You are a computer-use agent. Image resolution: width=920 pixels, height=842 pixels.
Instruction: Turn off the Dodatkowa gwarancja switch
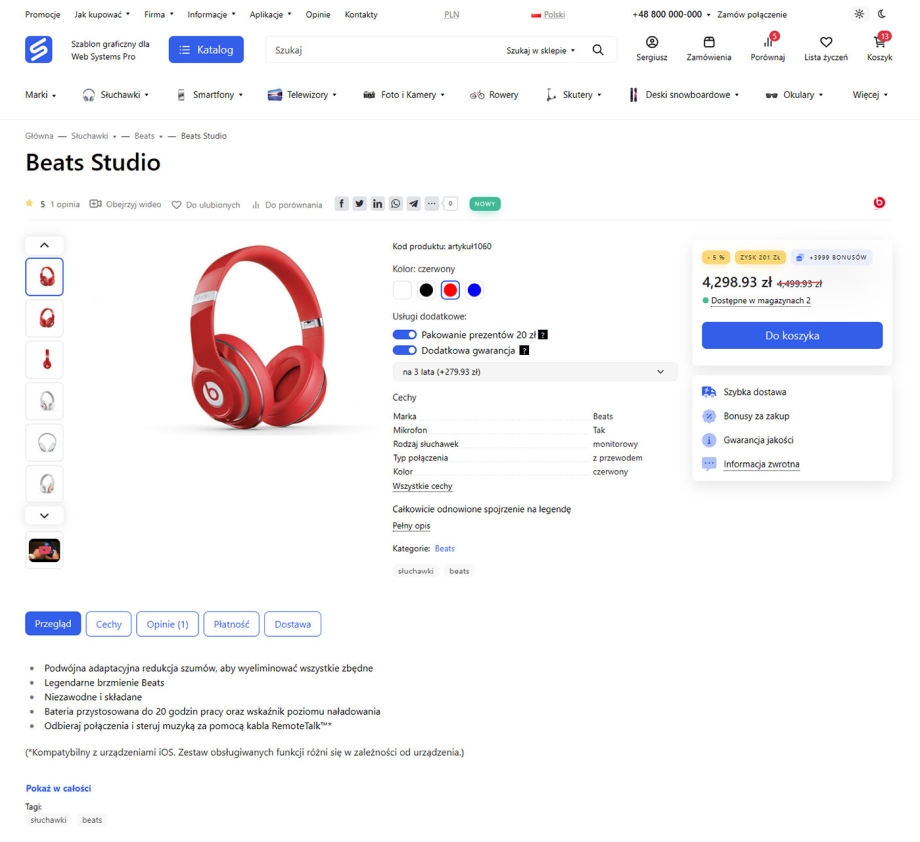point(404,350)
